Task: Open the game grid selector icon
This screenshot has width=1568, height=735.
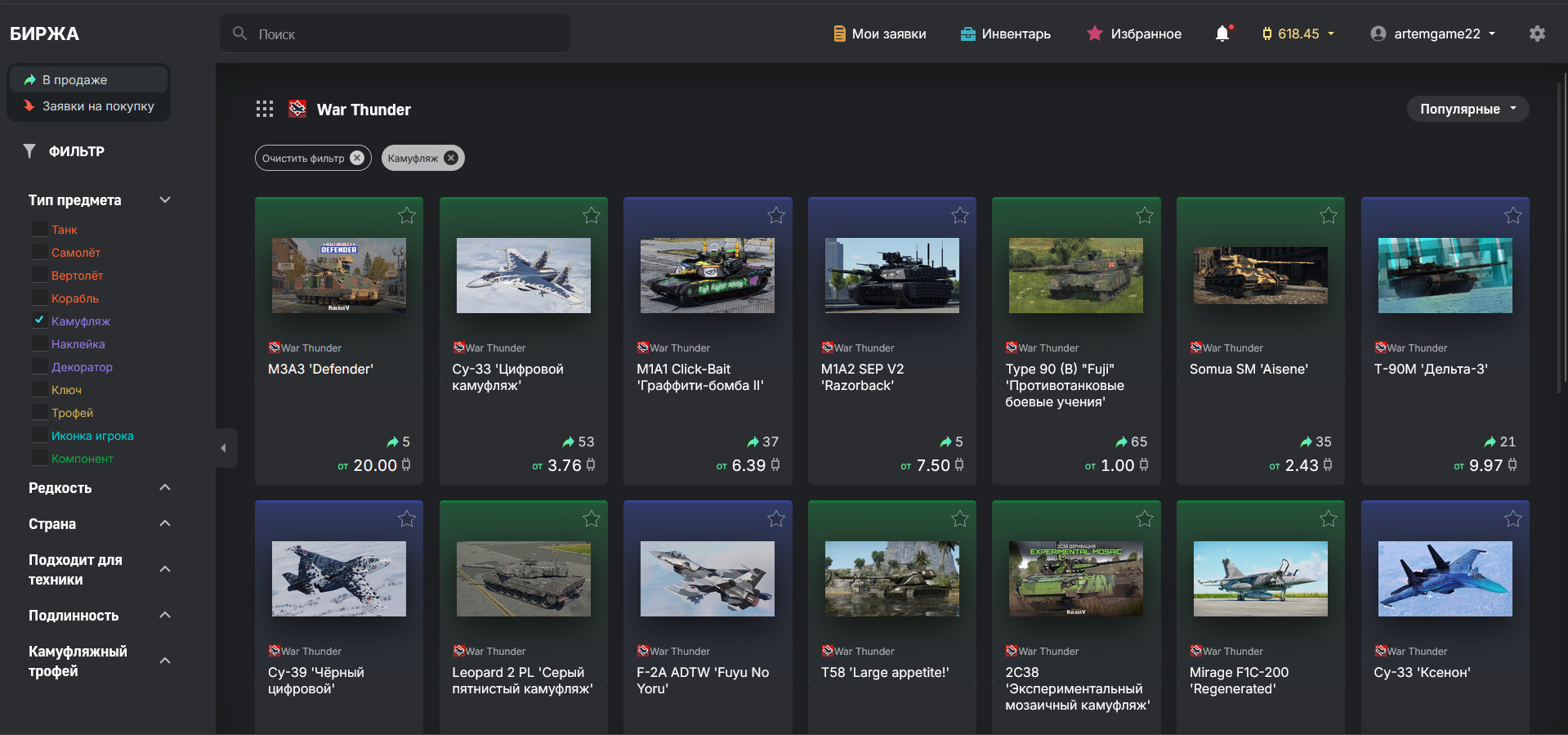Action: 264,110
